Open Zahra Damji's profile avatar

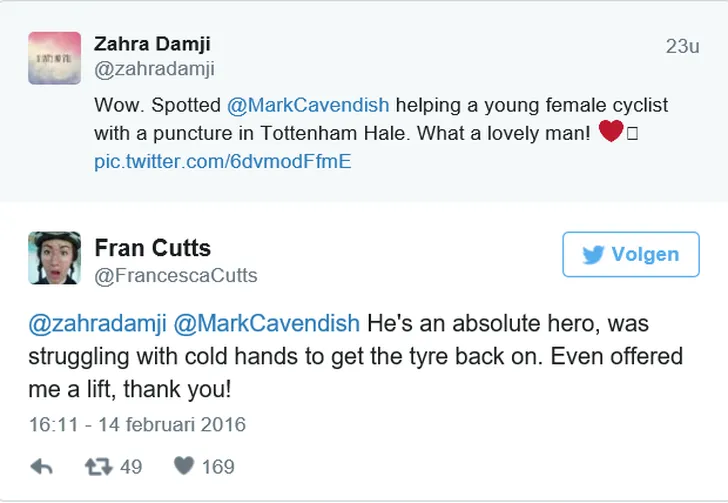click(54, 57)
